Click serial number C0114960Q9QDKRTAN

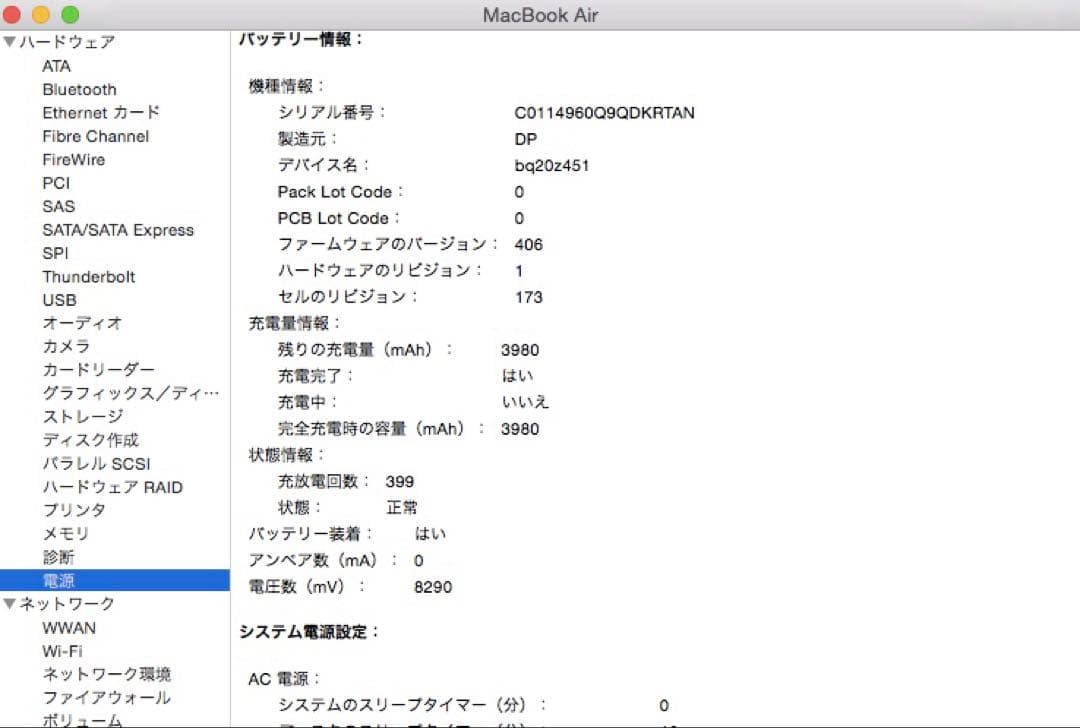click(x=604, y=113)
